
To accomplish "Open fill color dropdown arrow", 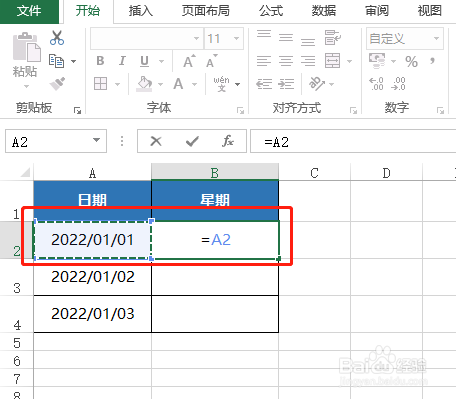I will pos(160,84).
